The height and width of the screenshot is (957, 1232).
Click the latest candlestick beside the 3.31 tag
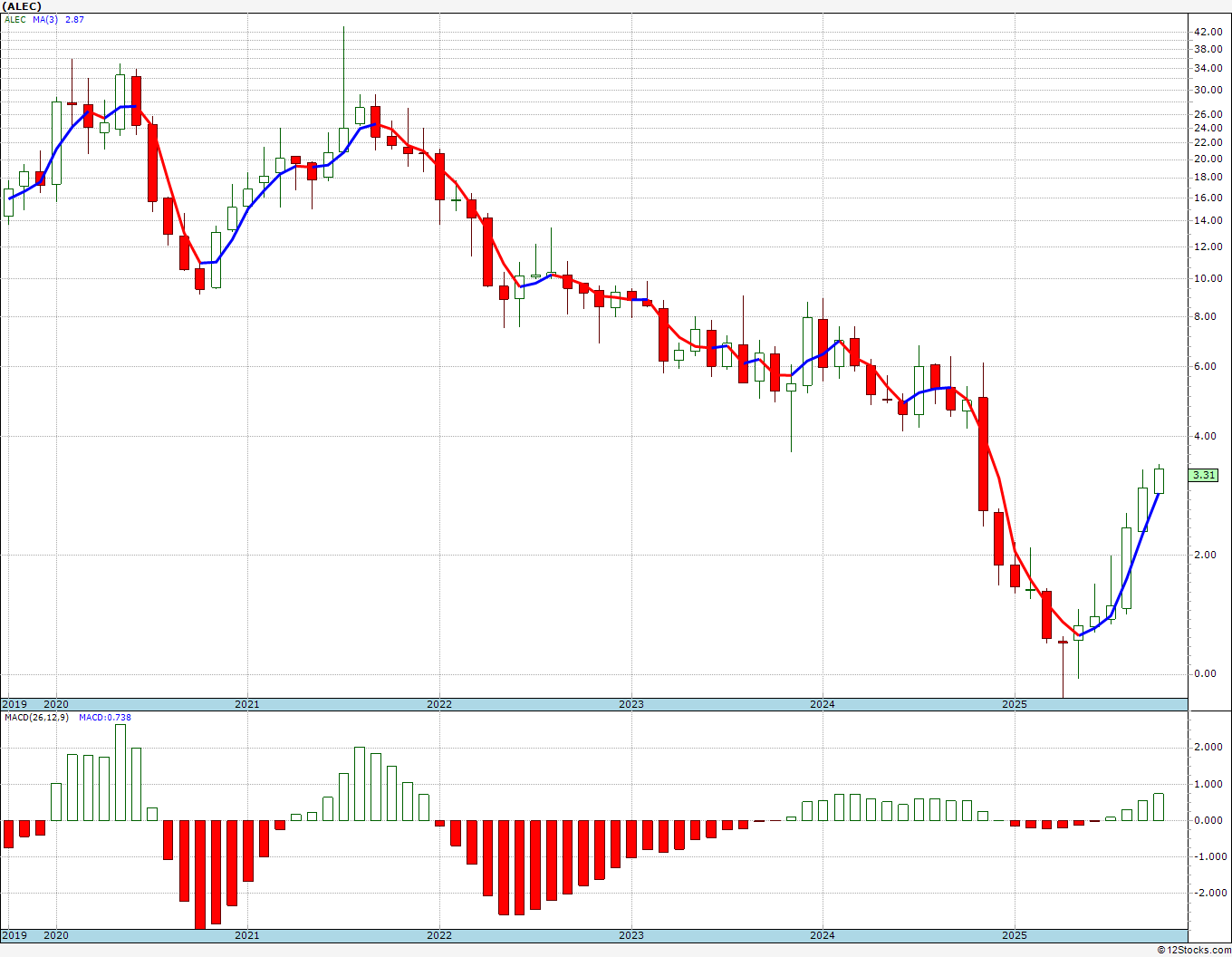click(x=1159, y=480)
